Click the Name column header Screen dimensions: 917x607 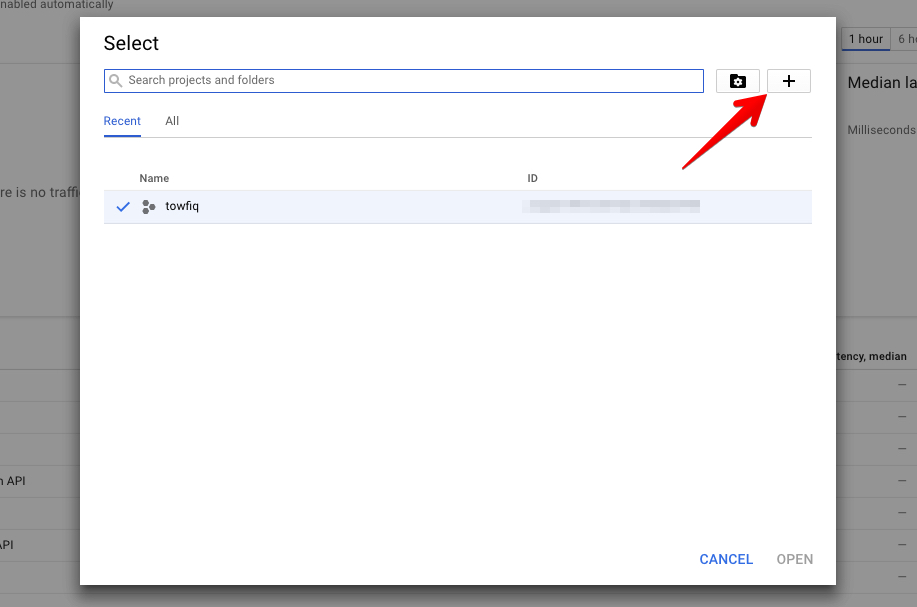154,178
